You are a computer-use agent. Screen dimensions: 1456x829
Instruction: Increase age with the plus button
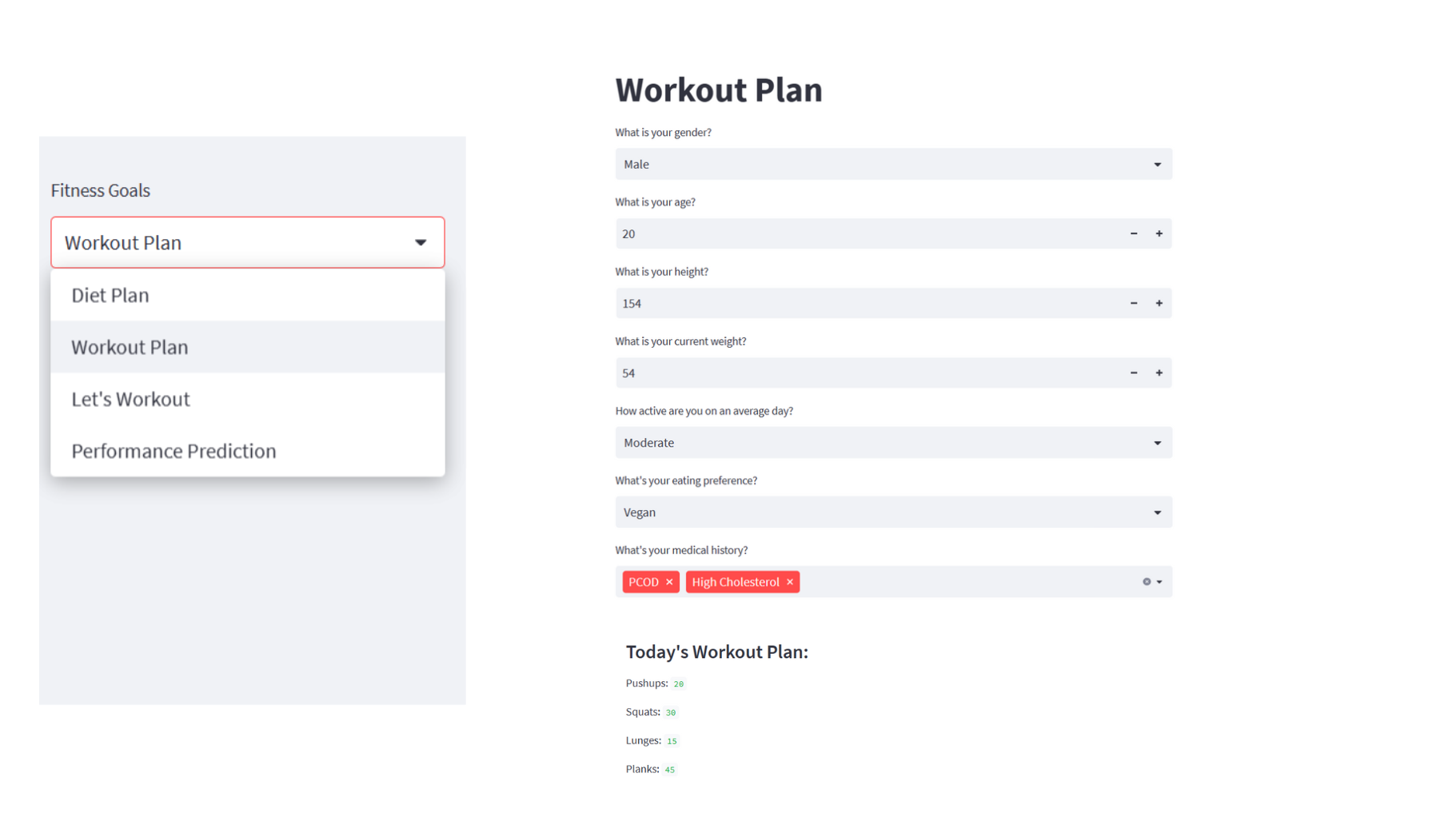[x=1159, y=233]
